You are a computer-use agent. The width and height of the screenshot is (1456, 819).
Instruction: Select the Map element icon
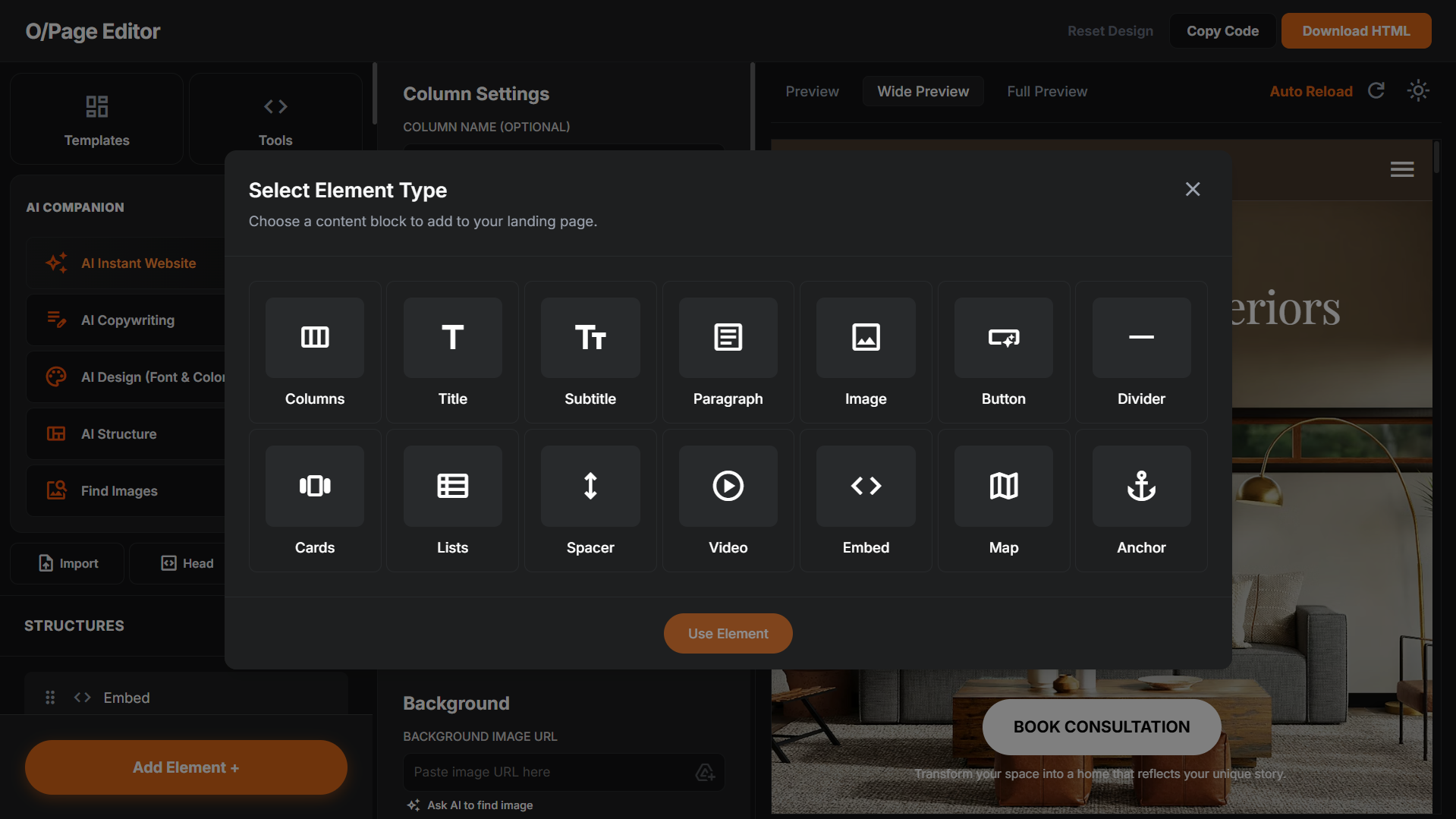(1003, 486)
